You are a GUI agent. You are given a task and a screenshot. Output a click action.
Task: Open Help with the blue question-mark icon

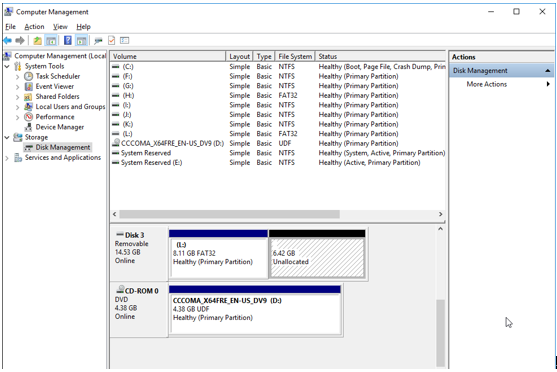[67, 41]
